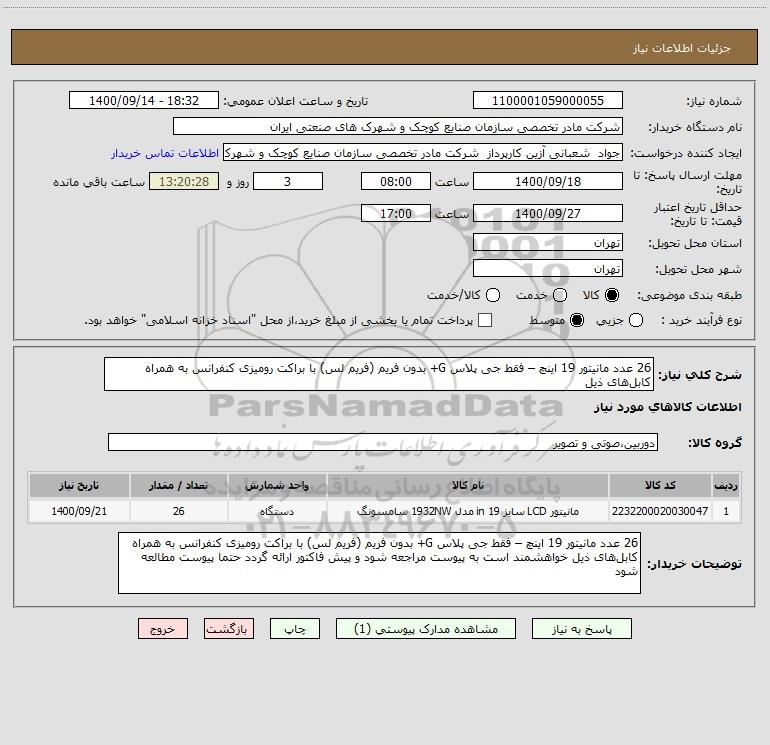Image resolution: width=770 pixels, height=745 pixels.
Task: Click the تاریخ نیاز column header
Action: [x=79, y=485]
